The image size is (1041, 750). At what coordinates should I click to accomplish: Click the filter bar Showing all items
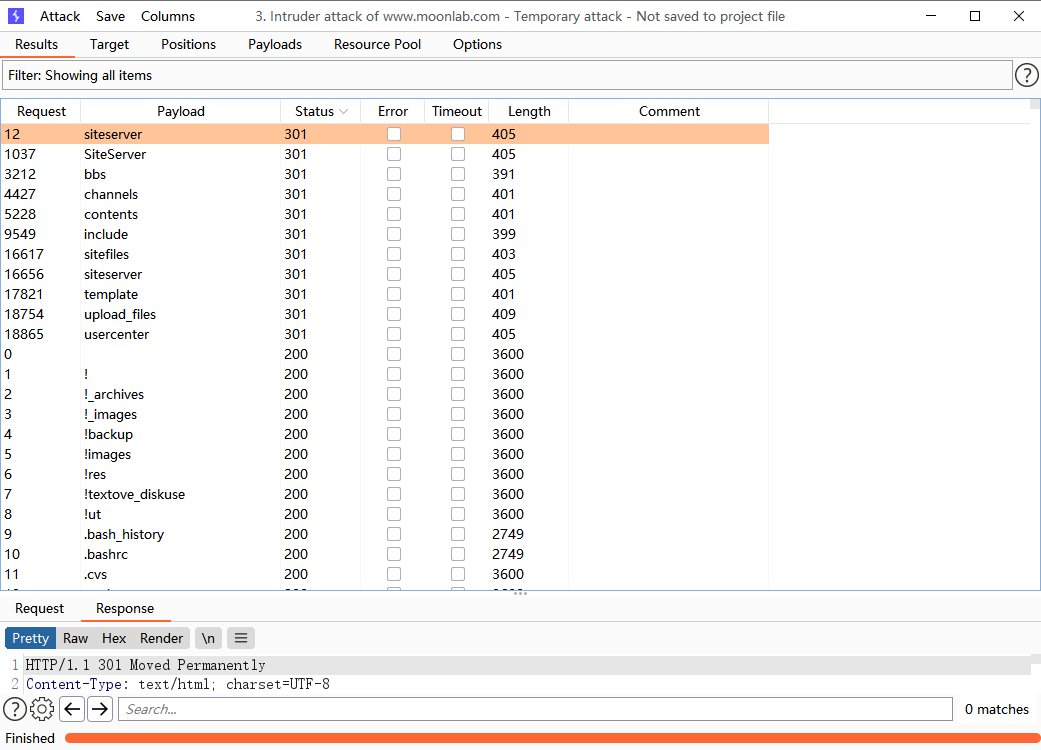[507, 75]
